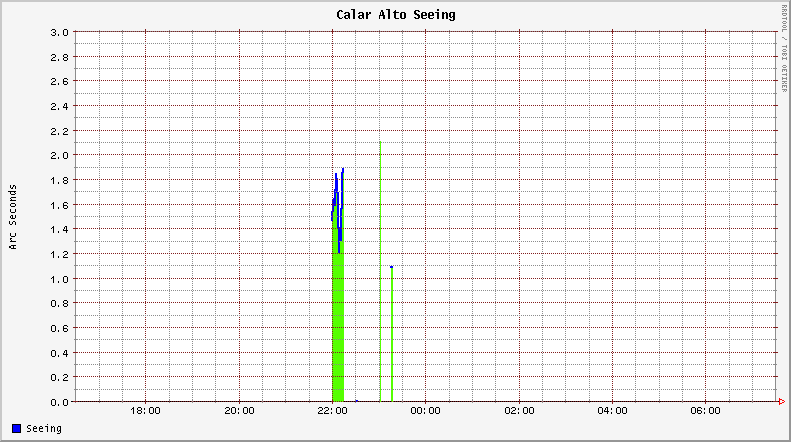791x442 pixels.
Task: Select the 02:00 time axis label
Action: click(x=519, y=411)
